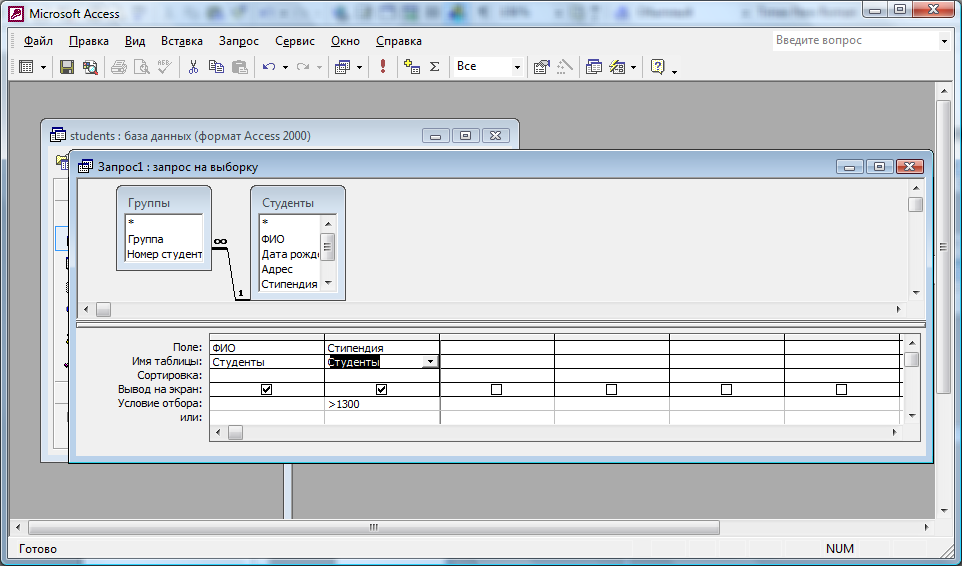The image size is (962, 566).
Task: Click the Spelling check toolbar icon
Action: (164, 67)
